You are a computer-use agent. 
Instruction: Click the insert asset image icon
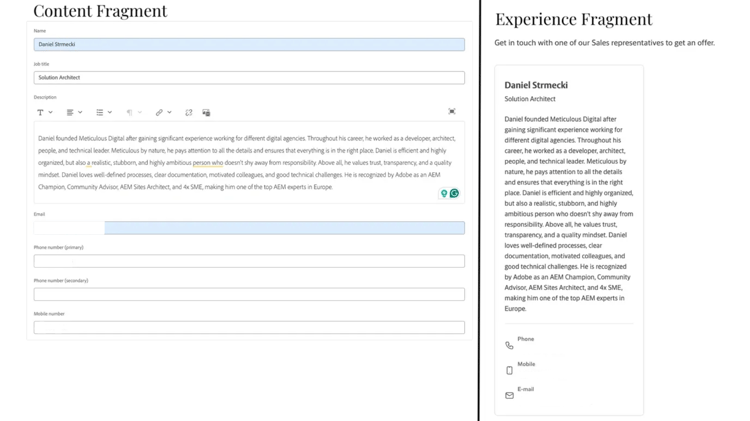(x=206, y=112)
